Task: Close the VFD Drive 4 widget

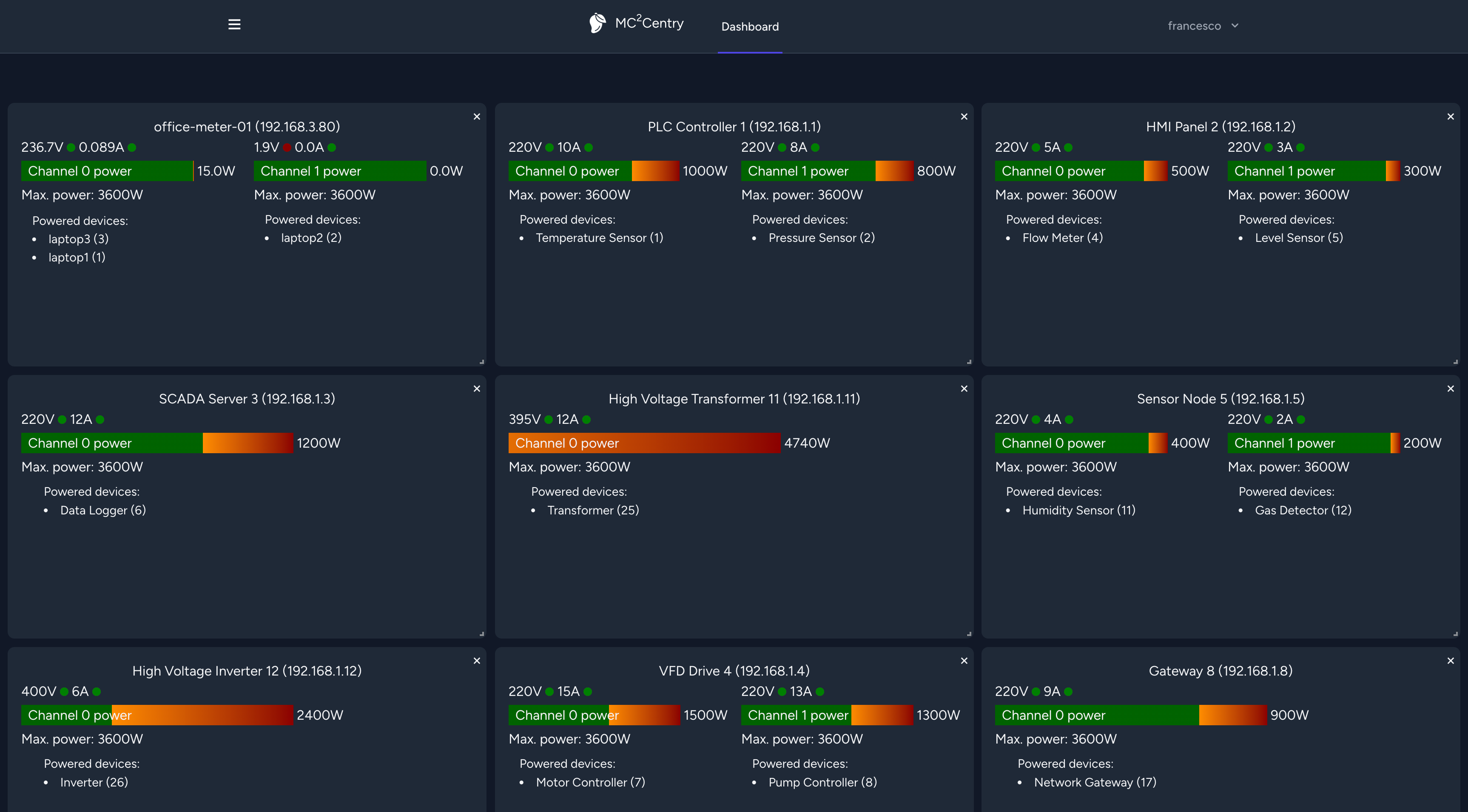Action: [x=964, y=661]
